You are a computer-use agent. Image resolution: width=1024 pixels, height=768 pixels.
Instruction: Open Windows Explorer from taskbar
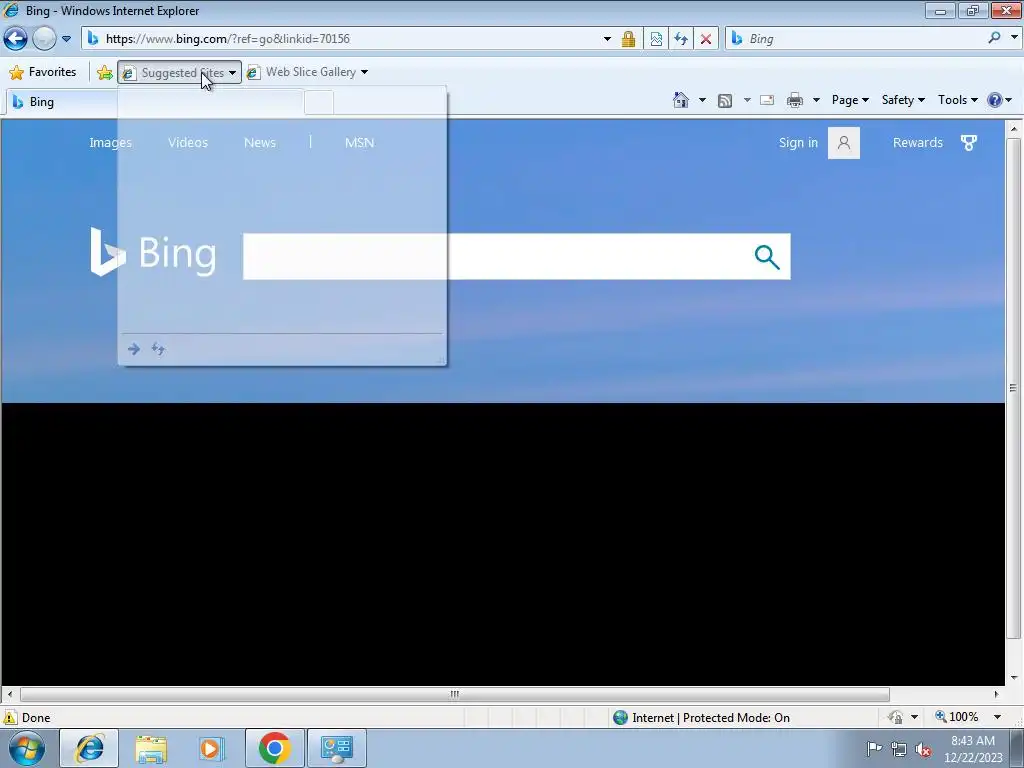[151, 748]
